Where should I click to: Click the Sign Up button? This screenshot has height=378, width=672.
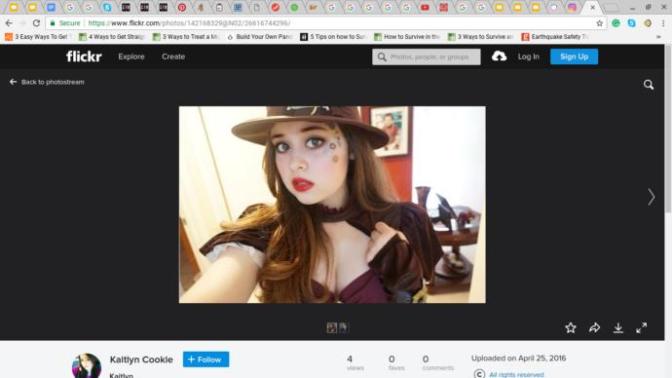point(574,57)
